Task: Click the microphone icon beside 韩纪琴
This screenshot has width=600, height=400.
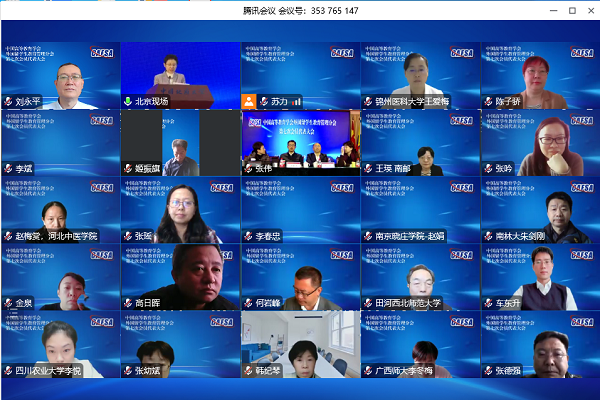Action: [x=248, y=369]
